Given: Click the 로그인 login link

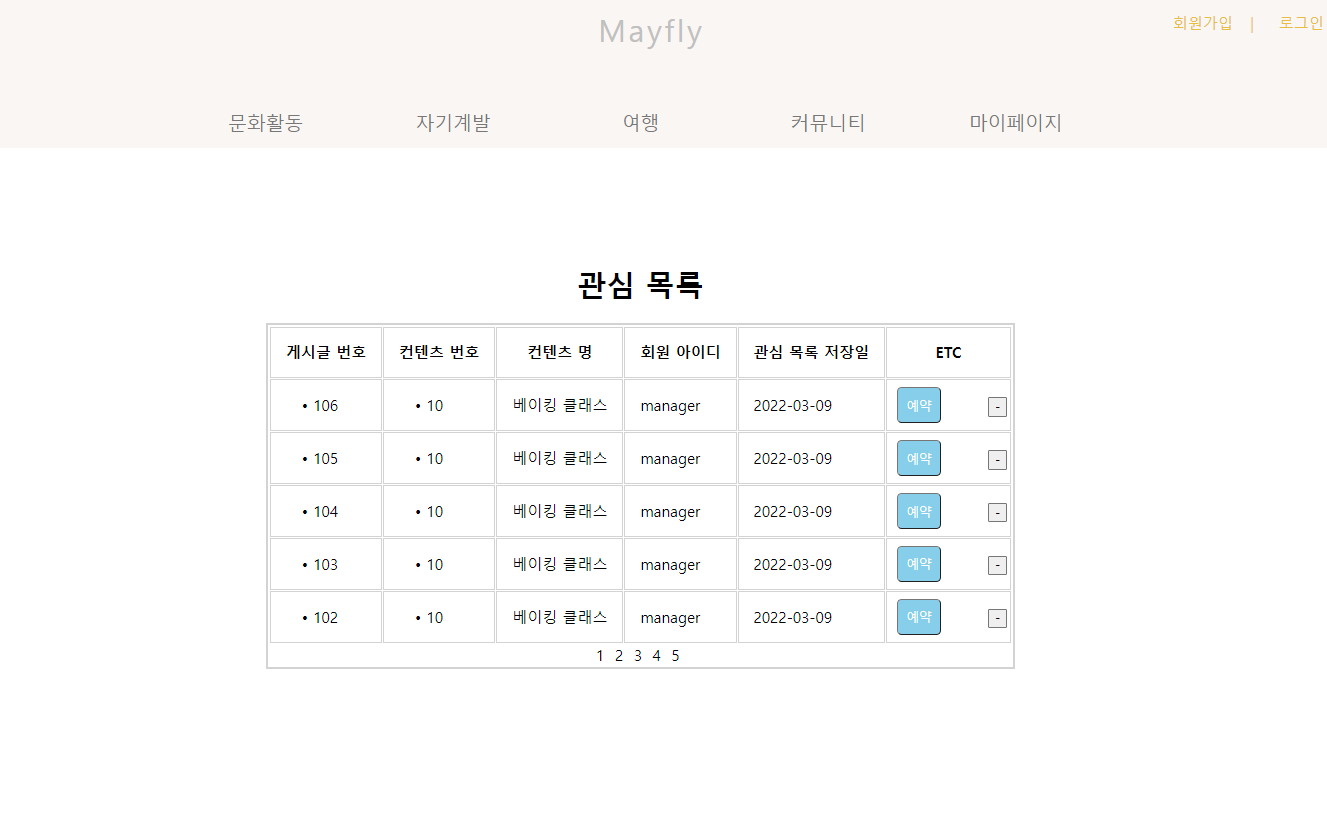Looking at the screenshot, I should [x=1299, y=23].
